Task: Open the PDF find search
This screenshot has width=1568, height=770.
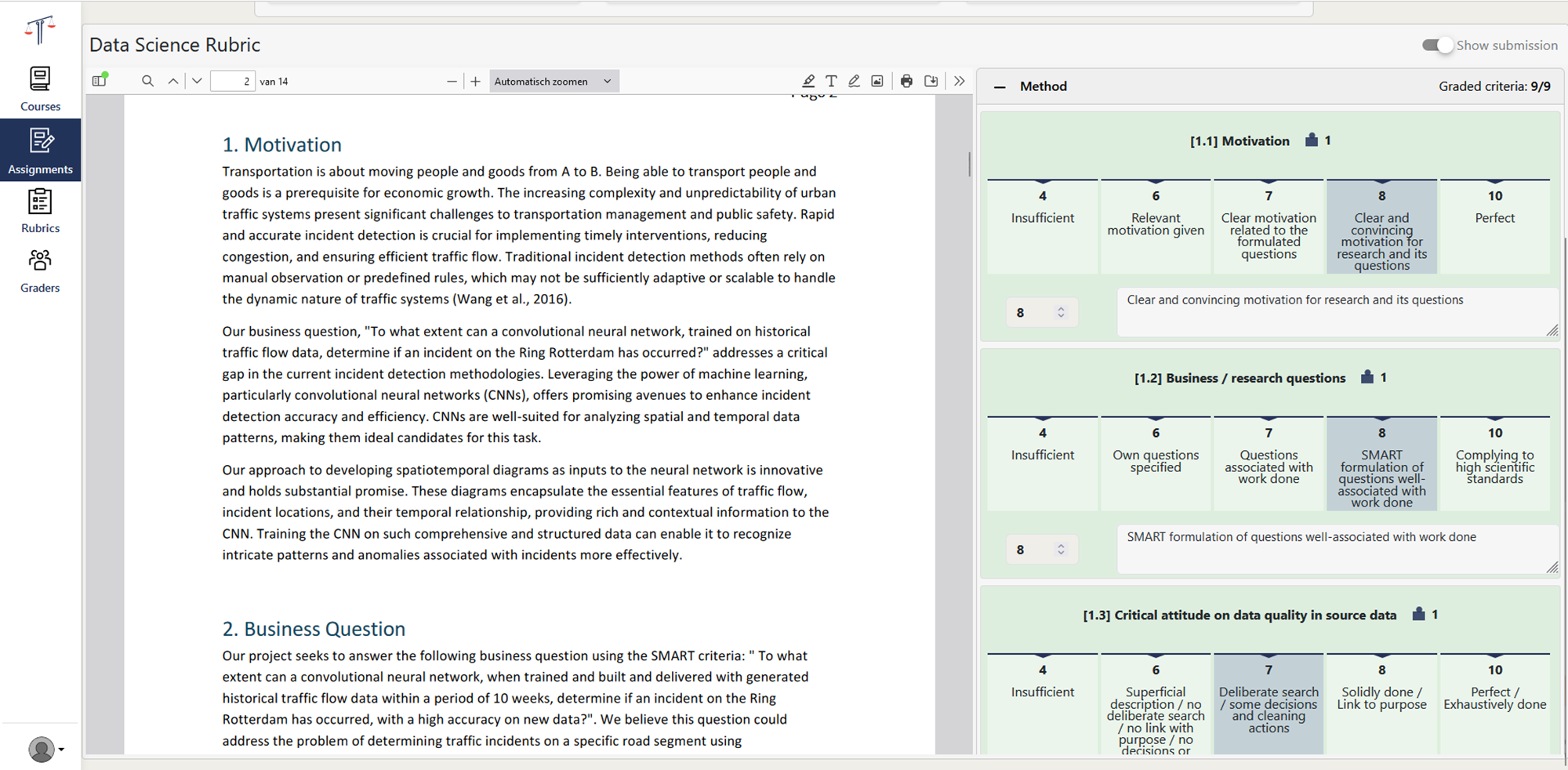Action: [147, 81]
